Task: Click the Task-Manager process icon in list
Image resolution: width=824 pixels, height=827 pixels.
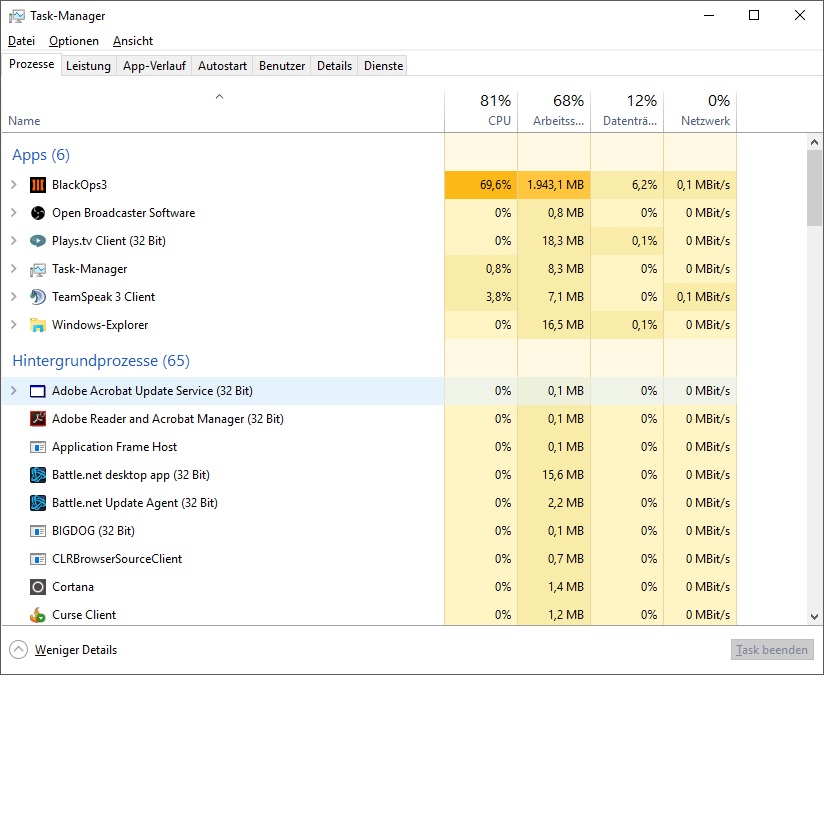Action: (x=37, y=270)
